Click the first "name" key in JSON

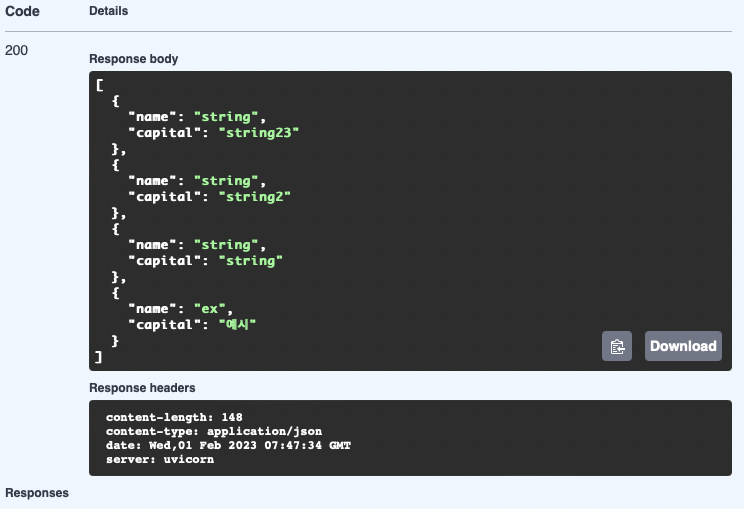point(152,117)
